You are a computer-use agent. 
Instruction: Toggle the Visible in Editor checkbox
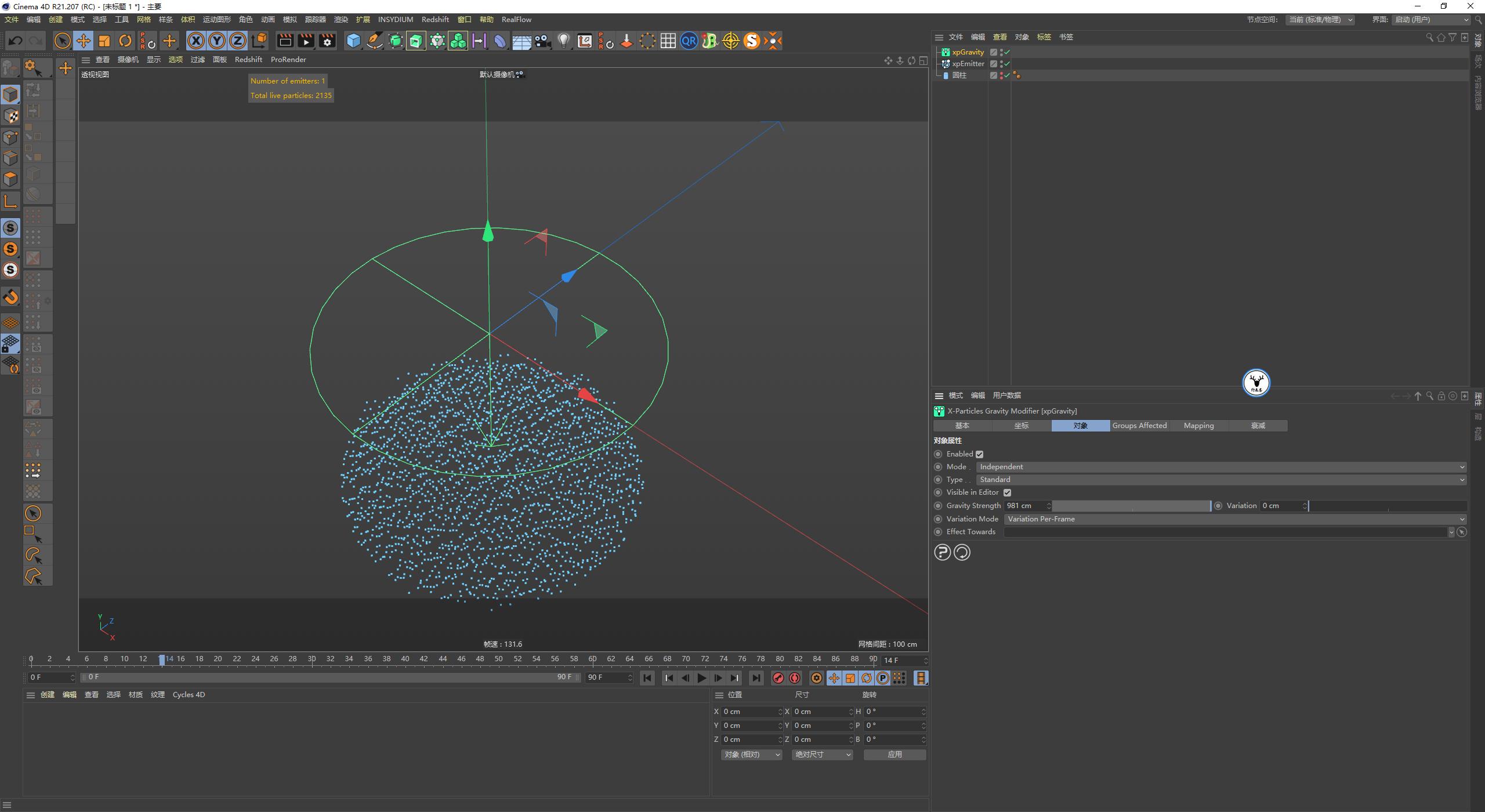pyautogui.click(x=1008, y=492)
